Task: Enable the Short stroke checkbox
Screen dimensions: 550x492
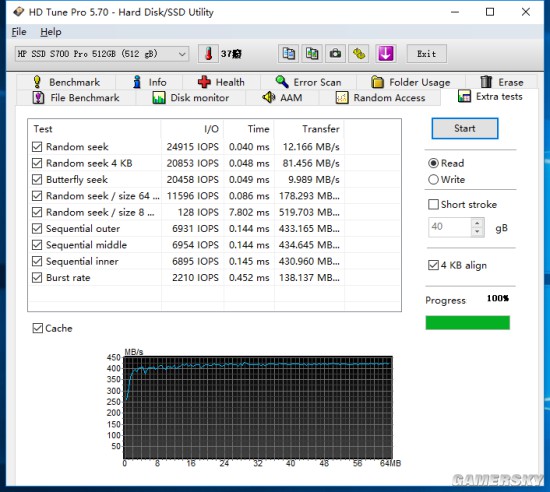Action: (x=433, y=204)
